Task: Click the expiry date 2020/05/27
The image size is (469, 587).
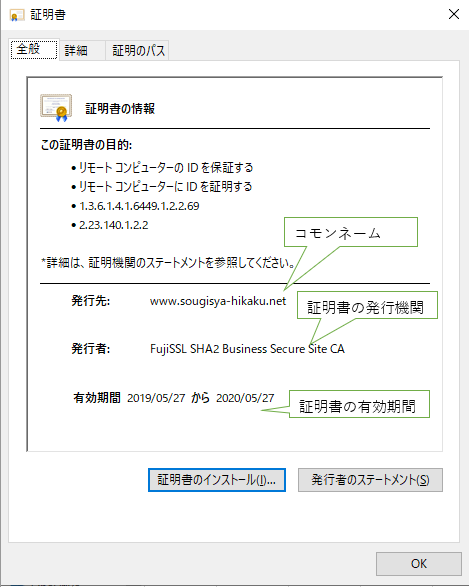Action: (x=245, y=398)
